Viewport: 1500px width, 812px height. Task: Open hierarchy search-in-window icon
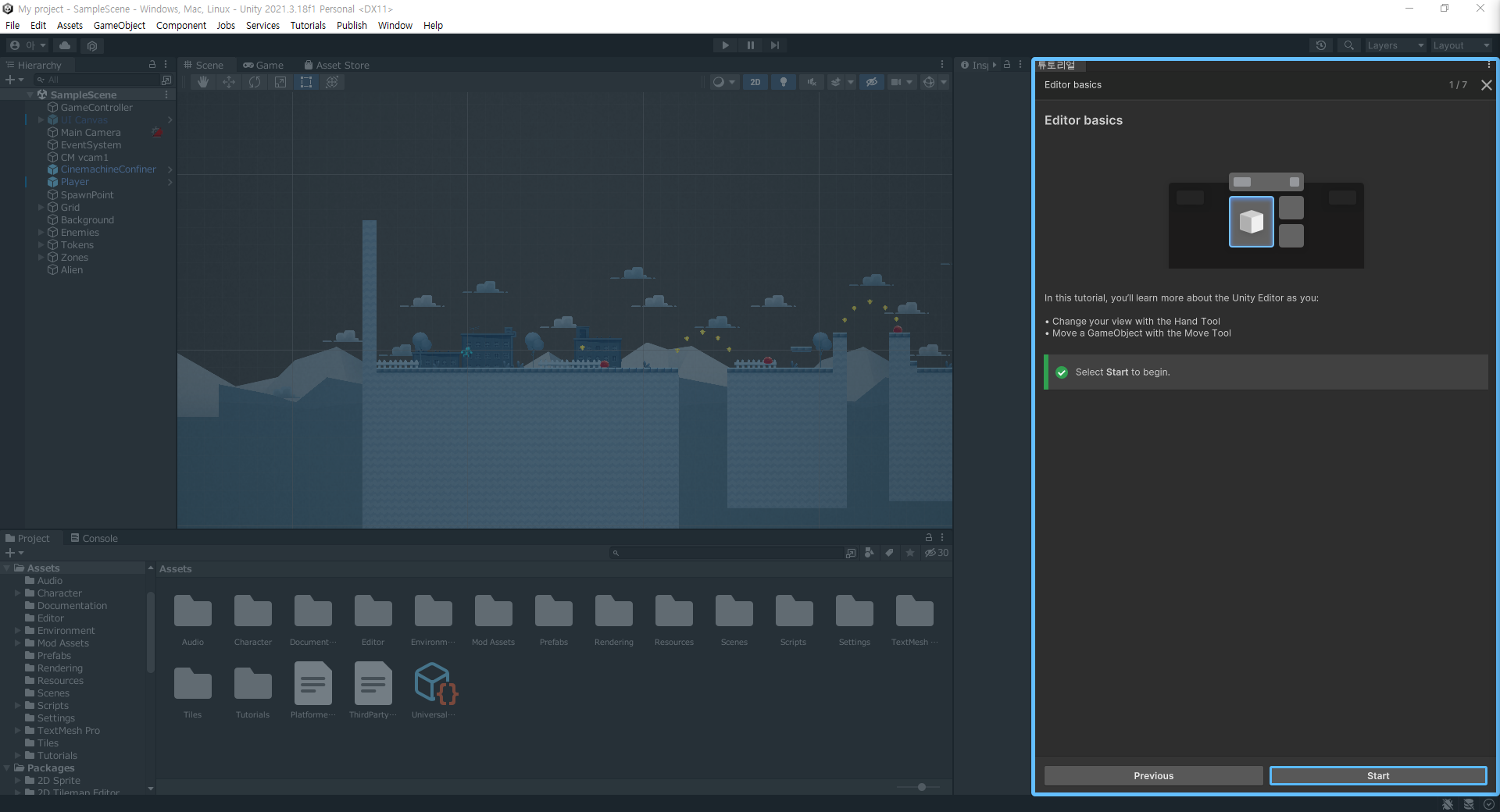(x=166, y=80)
